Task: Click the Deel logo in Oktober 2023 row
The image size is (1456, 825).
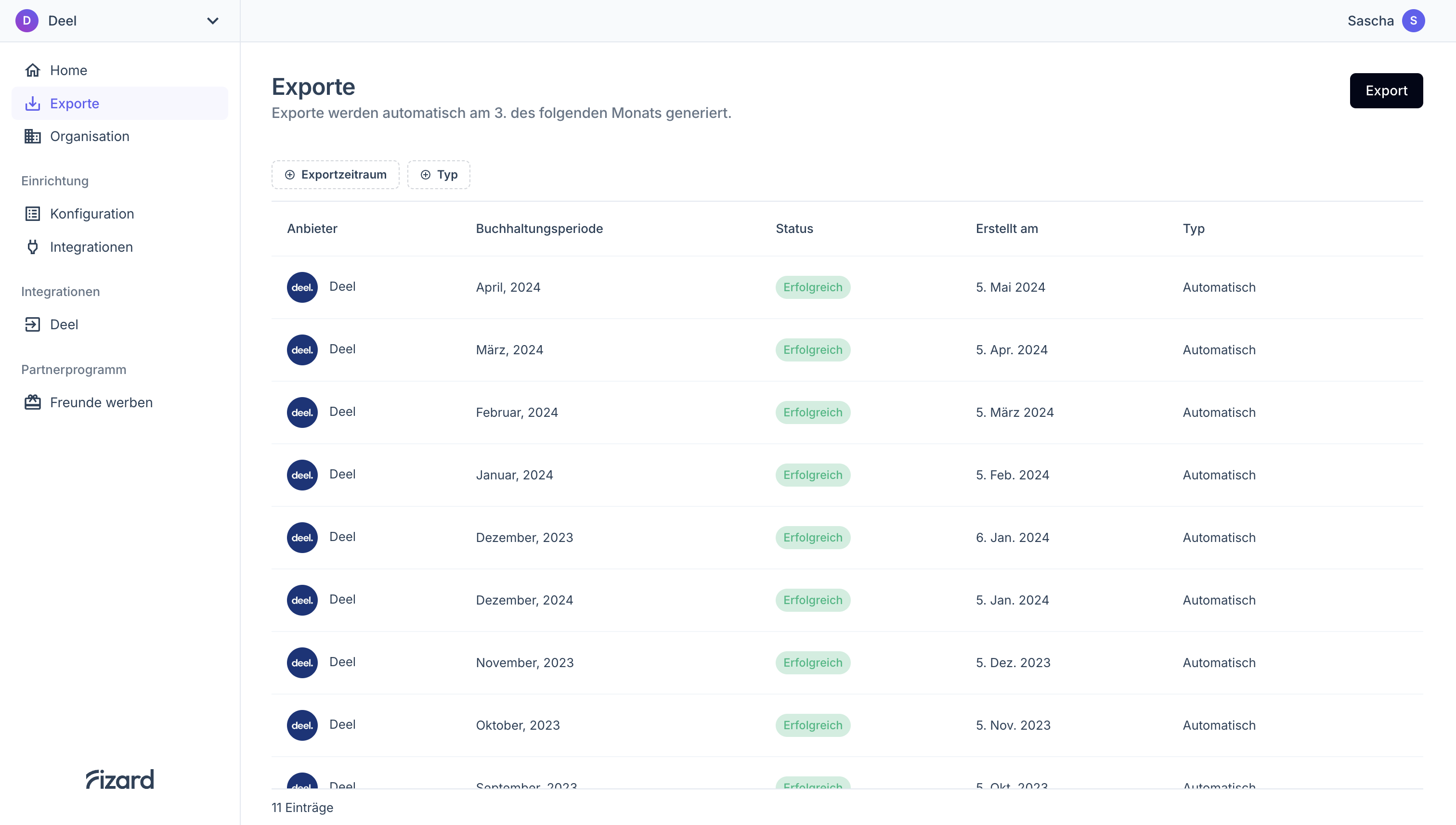Action: point(302,725)
